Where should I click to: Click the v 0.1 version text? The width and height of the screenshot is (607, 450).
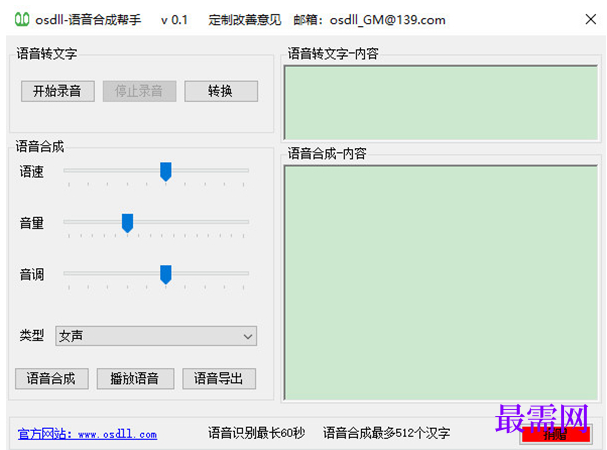[x=174, y=20]
